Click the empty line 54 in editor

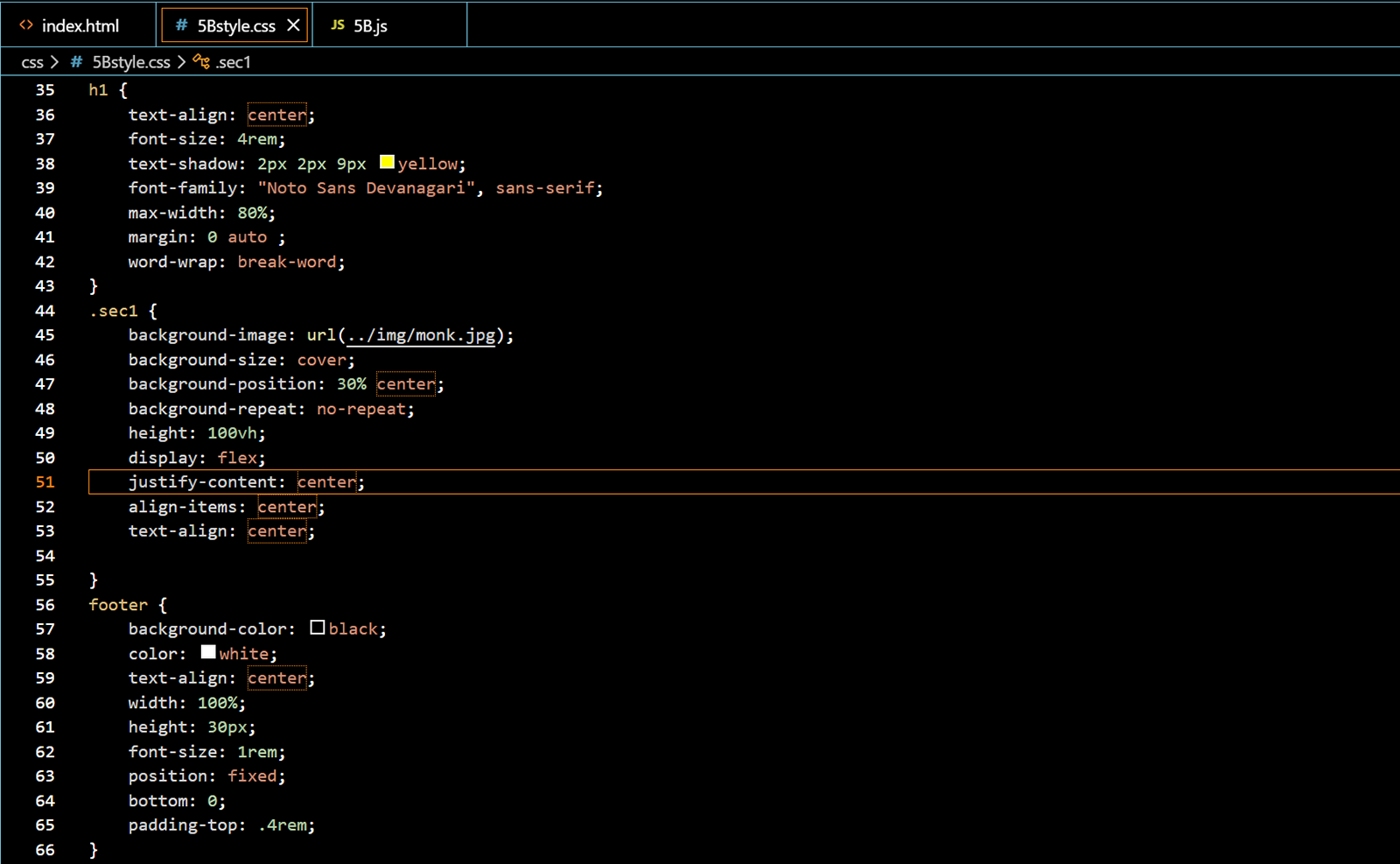pos(744,556)
